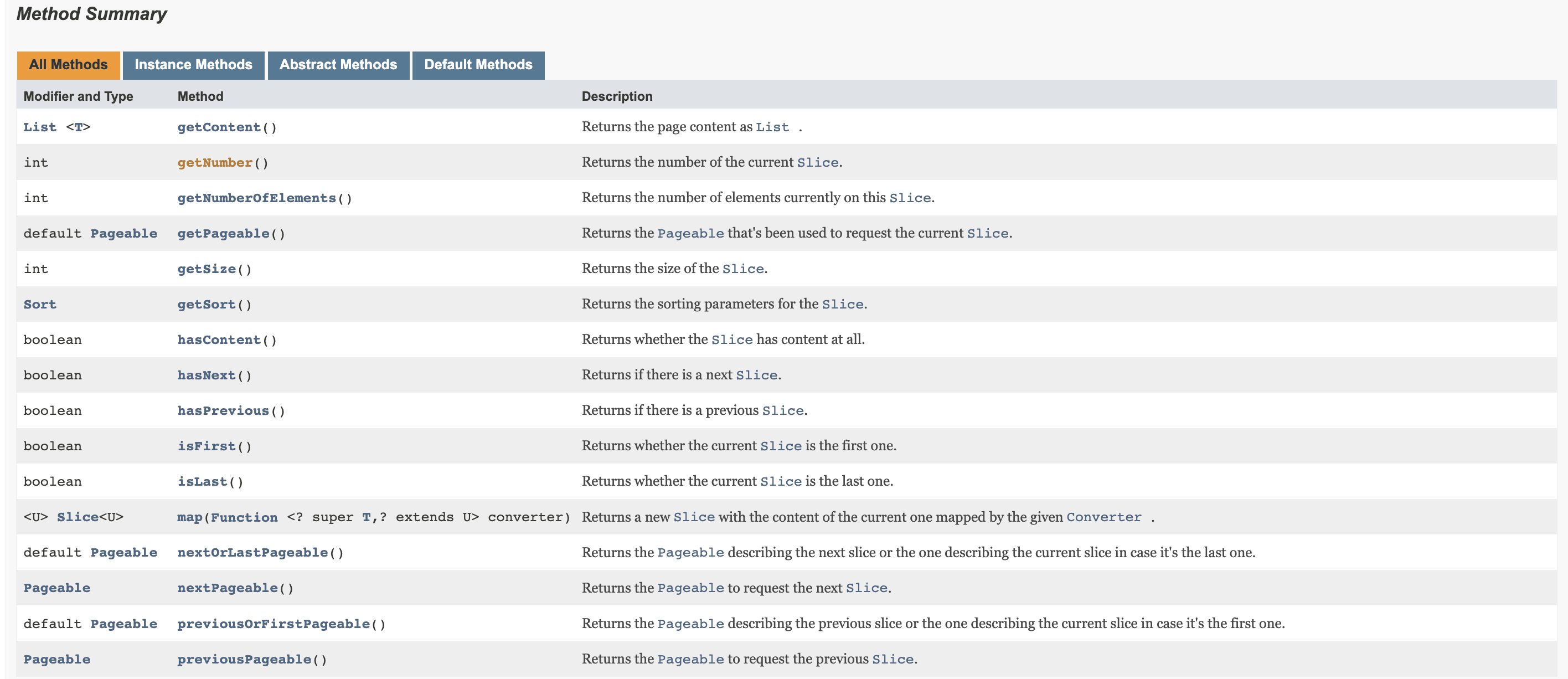Show the Default Methods tab
This screenshot has height=679, width=1568.
[x=478, y=65]
